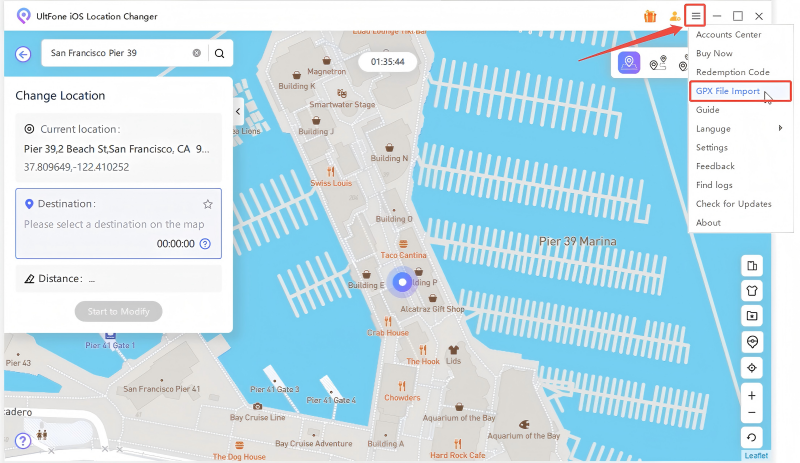Recenter map with crosshair icon
Screen dimensions: 800x463
point(752,368)
